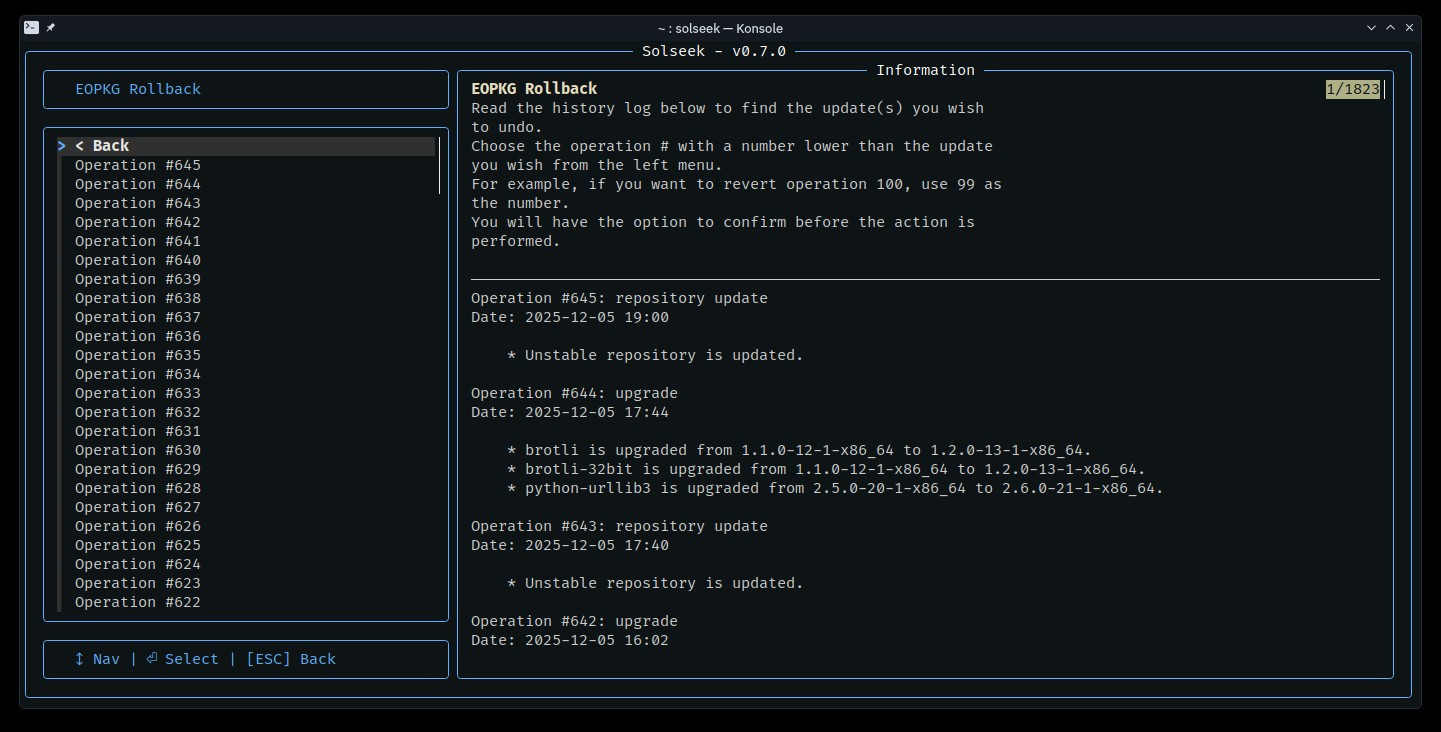Click the [ESC] Back hint in footer
The width and height of the screenshot is (1441, 732).
tap(290, 659)
